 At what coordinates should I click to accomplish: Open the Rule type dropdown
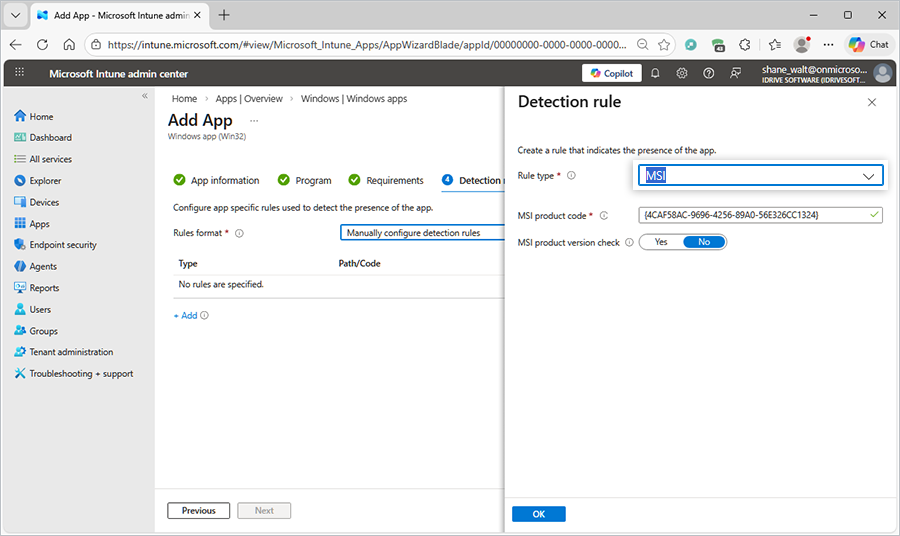(x=760, y=175)
